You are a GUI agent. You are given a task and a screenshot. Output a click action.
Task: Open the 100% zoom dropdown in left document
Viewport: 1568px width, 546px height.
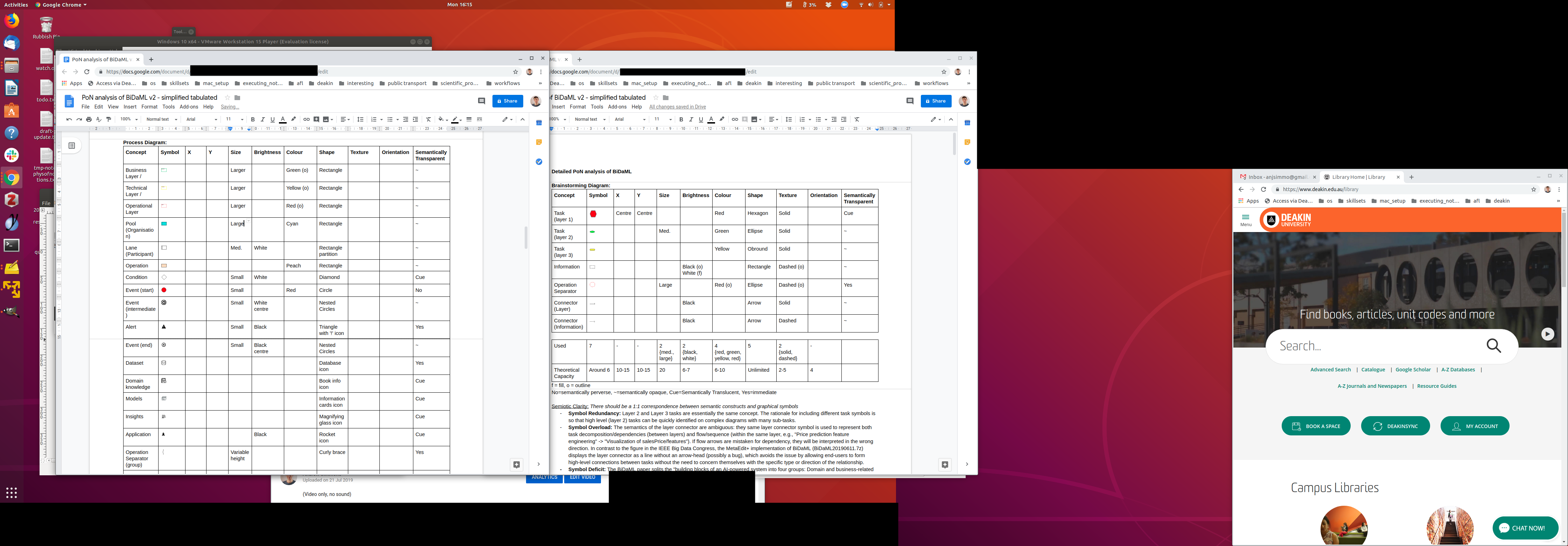[128, 119]
